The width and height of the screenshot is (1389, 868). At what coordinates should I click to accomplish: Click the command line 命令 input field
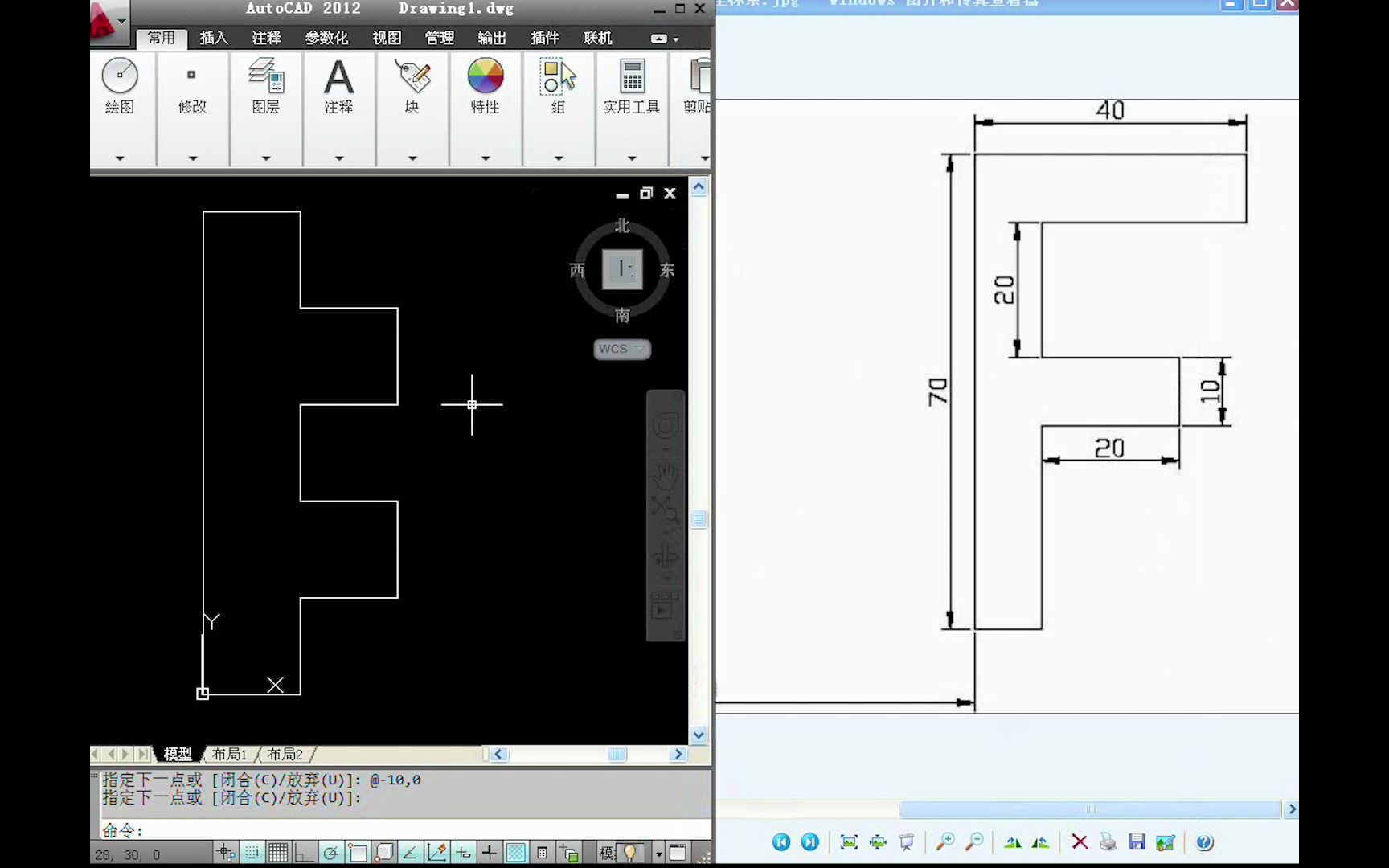402,829
